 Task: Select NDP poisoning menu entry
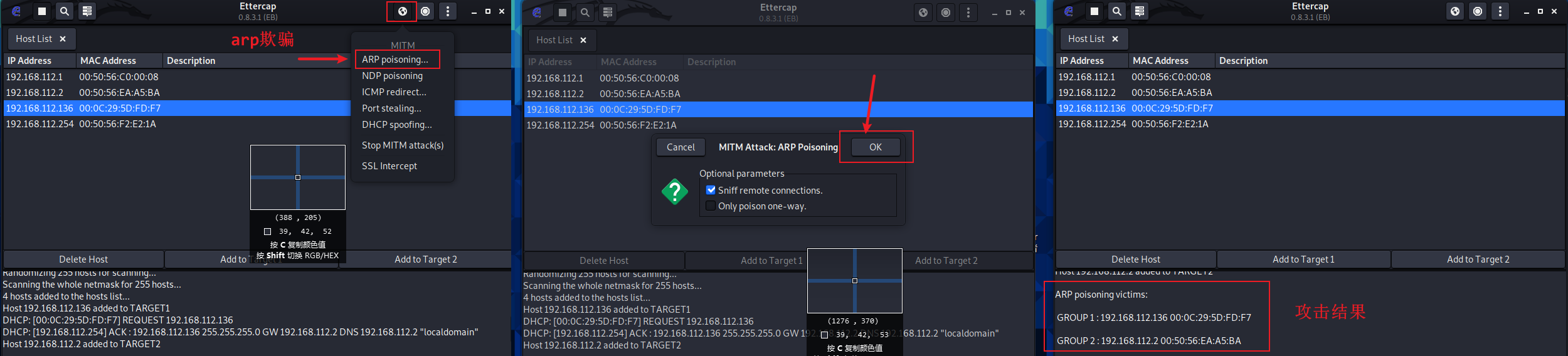pyautogui.click(x=392, y=76)
